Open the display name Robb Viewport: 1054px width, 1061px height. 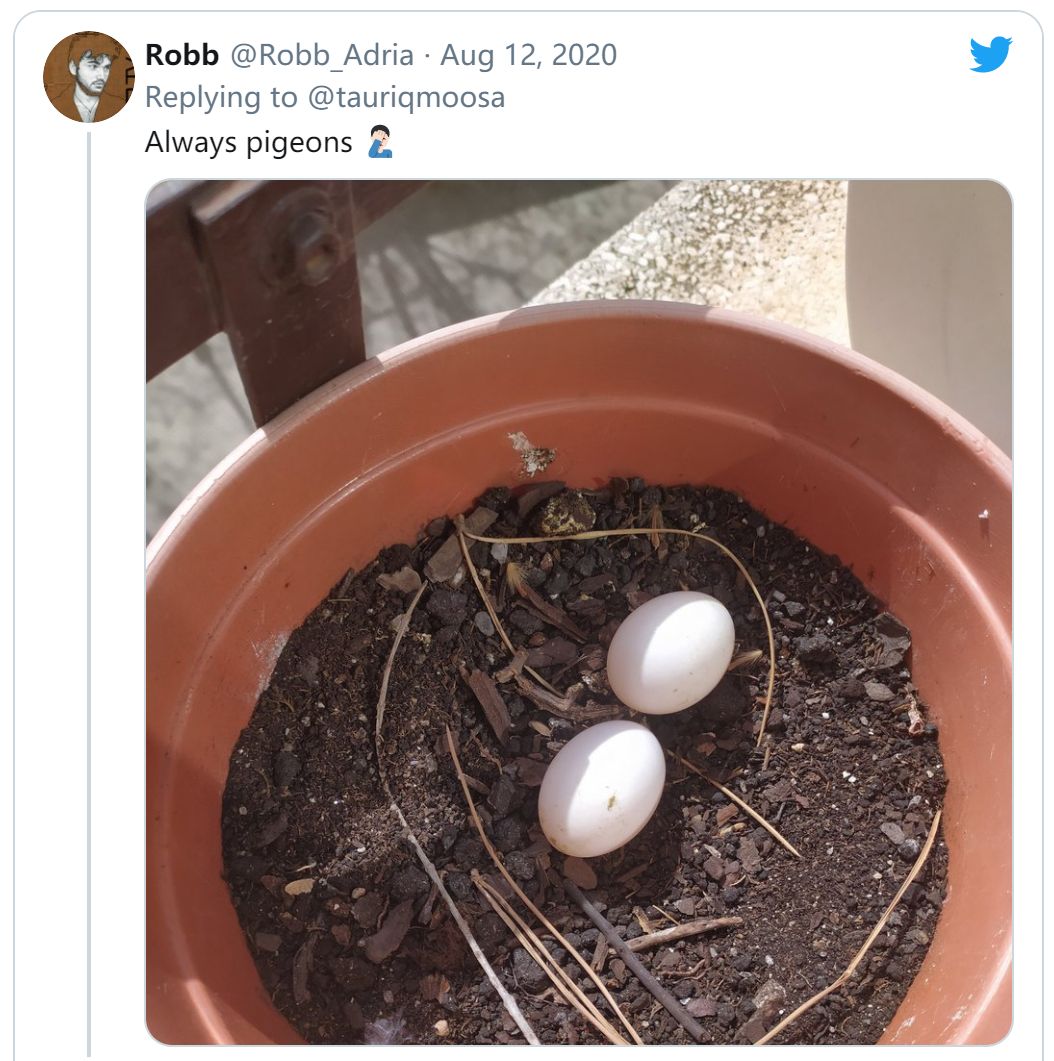[182, 55]
